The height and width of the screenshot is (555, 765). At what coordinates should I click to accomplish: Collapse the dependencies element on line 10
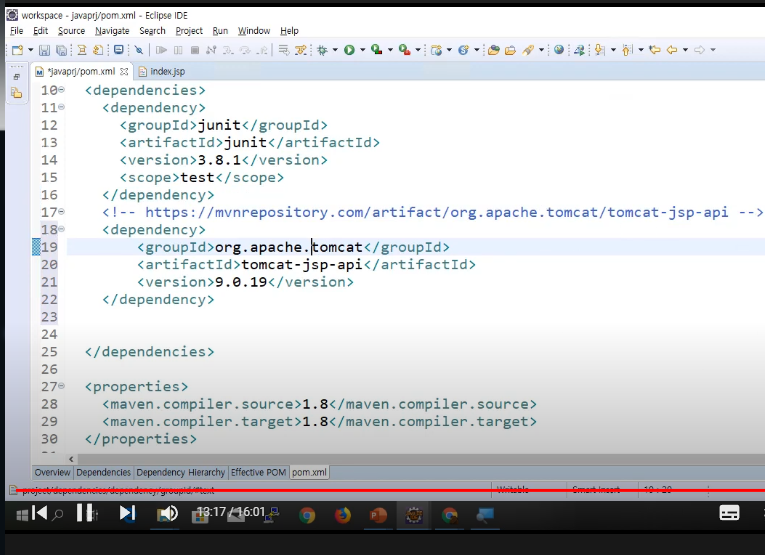[61, 89]
